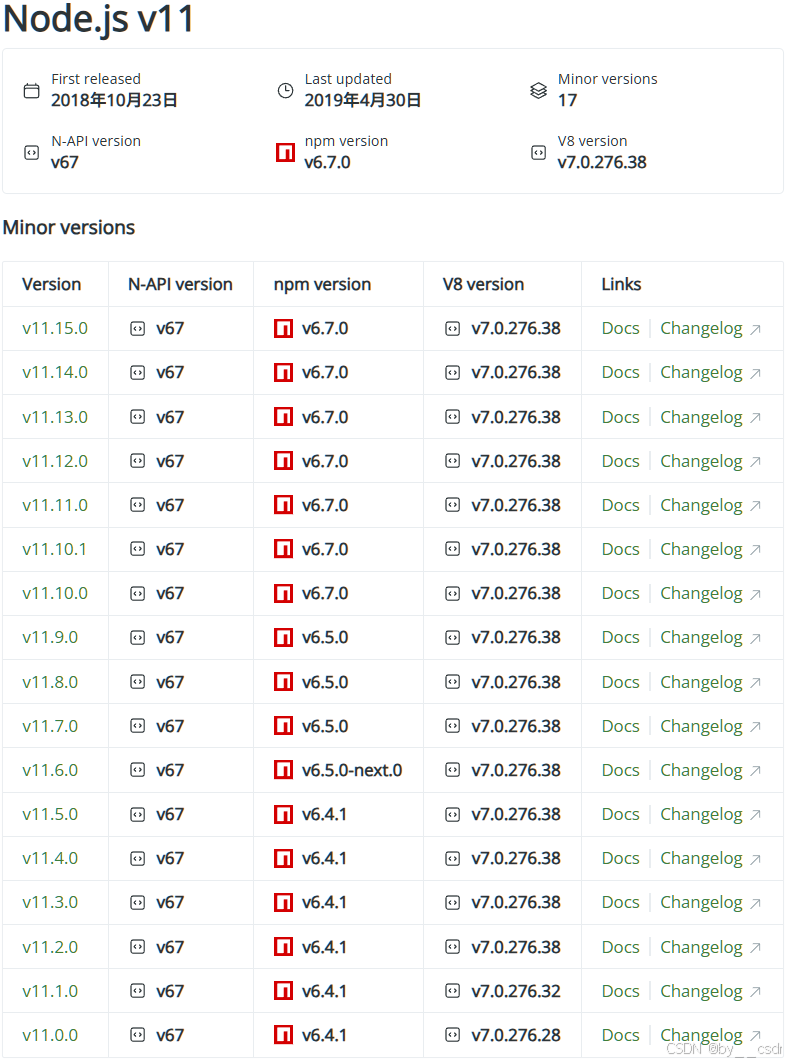The height and width of the screenshot is (1062, 786).
Task: Open the v11.4.0 version link
Action: point(50,858)
